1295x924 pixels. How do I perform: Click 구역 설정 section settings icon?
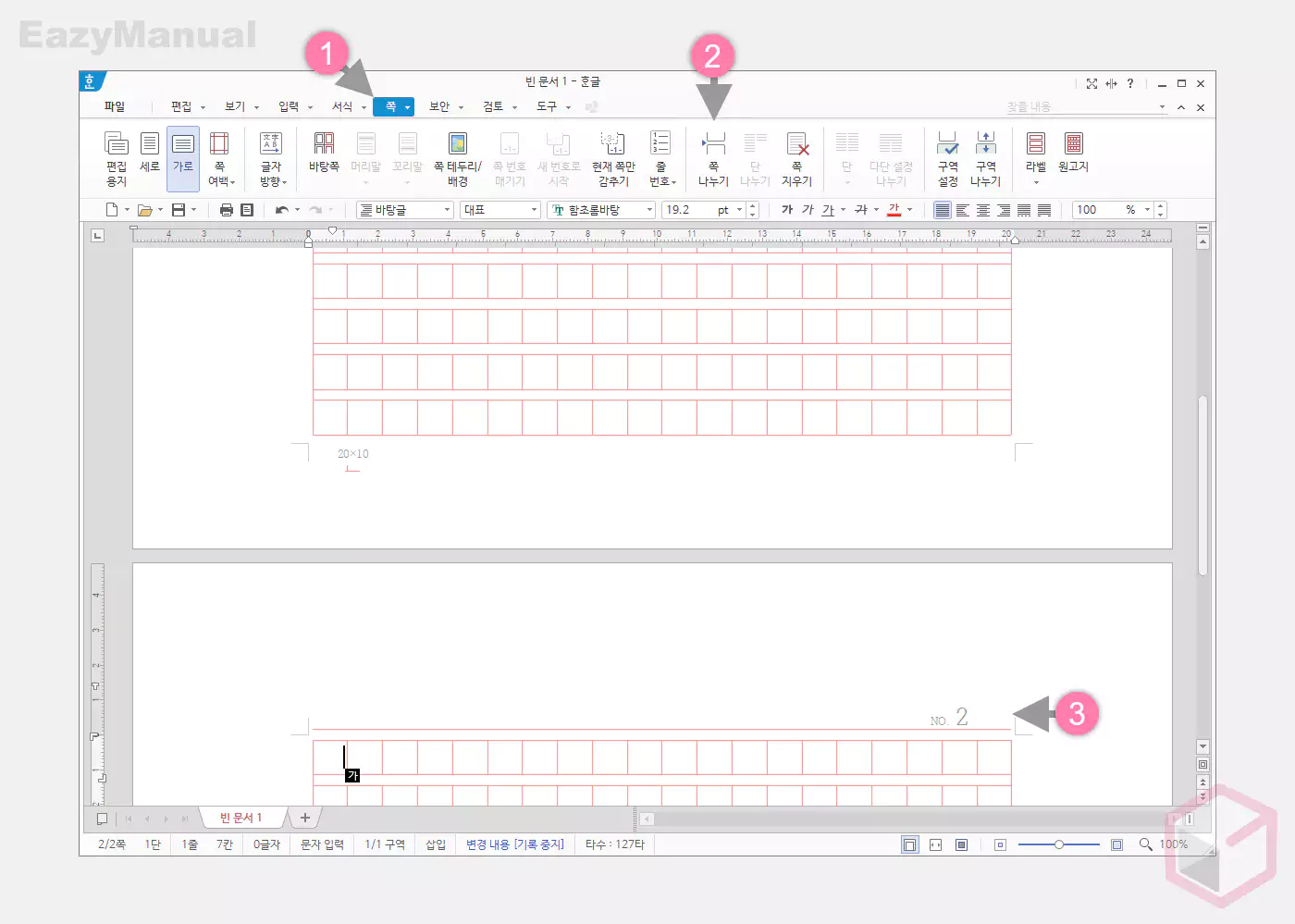pyautogui.click(x=947, y=157)
